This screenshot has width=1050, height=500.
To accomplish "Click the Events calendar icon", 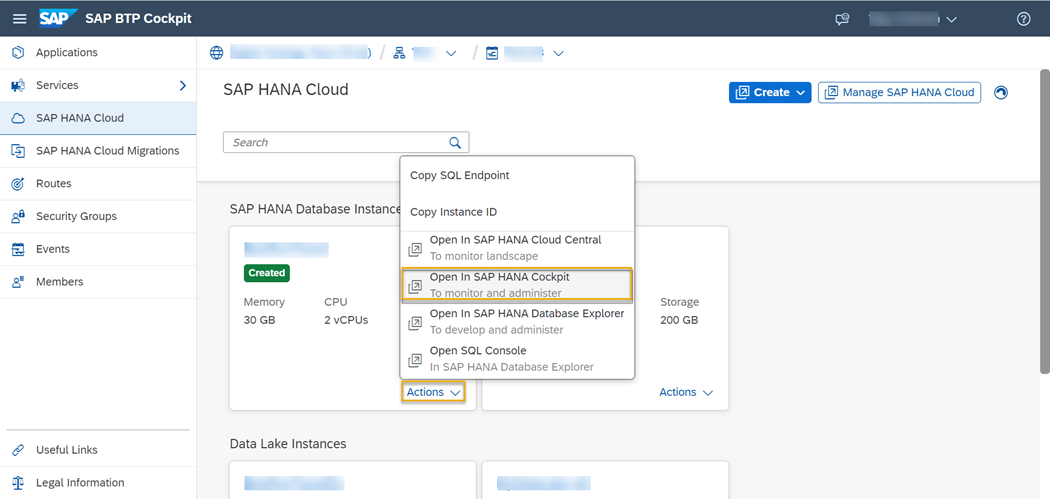I will tap(19, 249).
